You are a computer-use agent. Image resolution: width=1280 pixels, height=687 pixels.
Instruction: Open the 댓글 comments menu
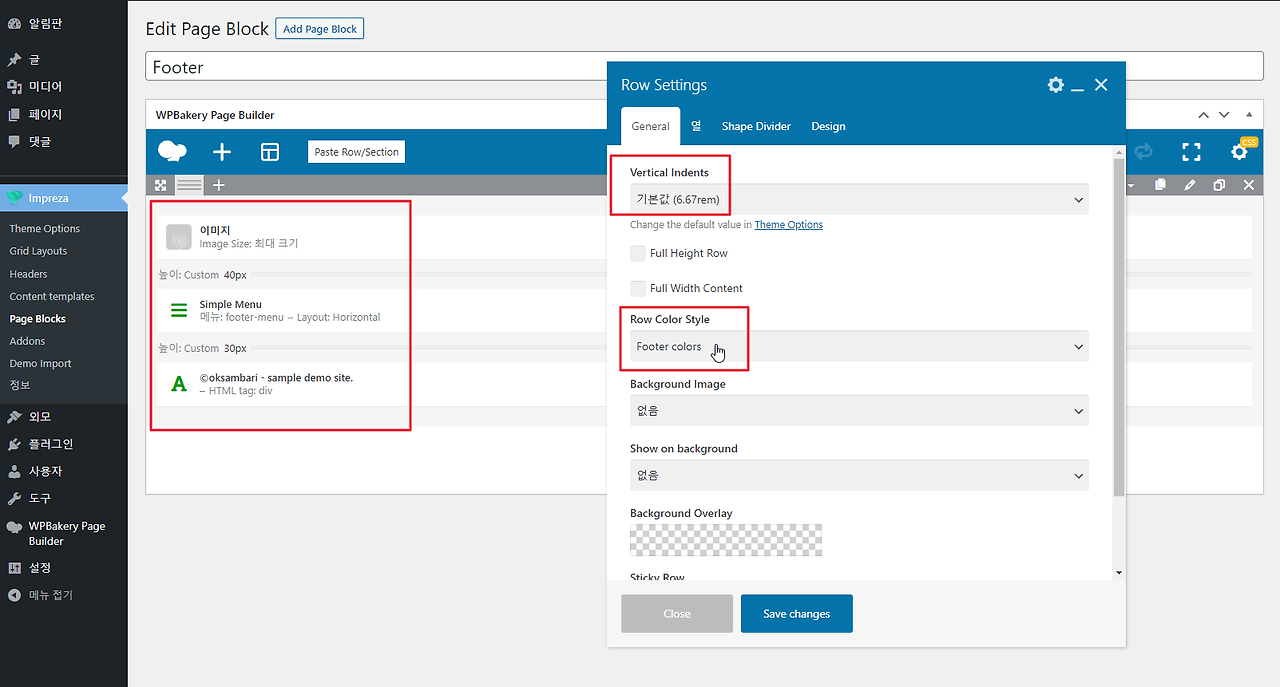[64, 141]
